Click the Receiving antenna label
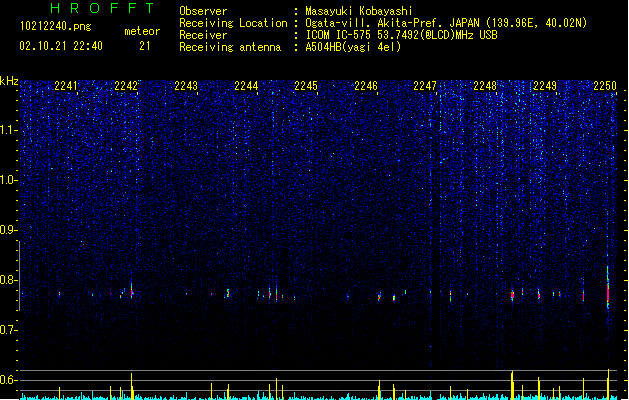 tap(230, 47)
